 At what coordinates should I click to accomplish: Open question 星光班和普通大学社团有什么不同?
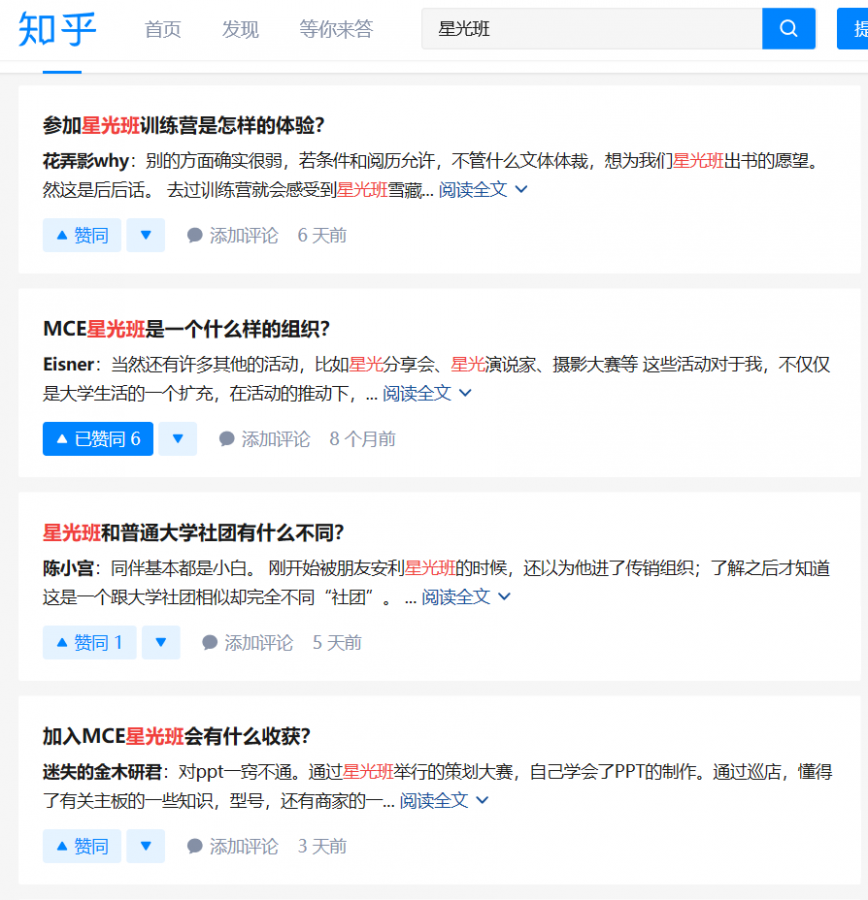point(193,533)
